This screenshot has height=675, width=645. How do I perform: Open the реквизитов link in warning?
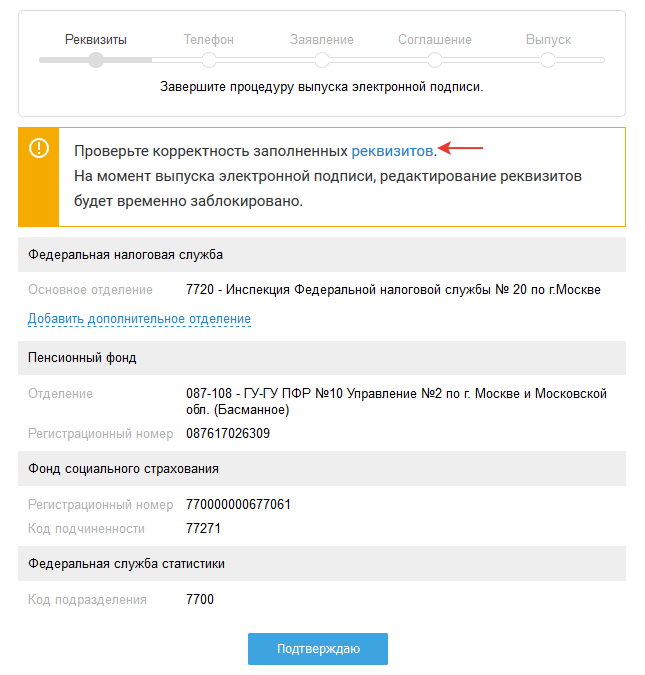click(x=392, y=150)
